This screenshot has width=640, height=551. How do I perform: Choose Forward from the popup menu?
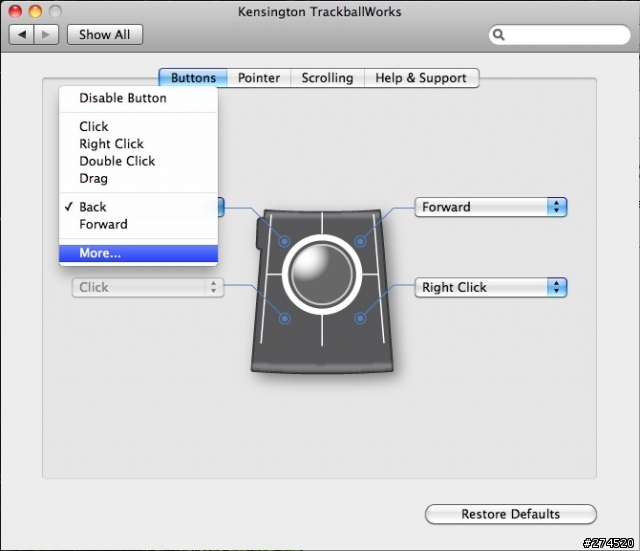pyautogui.click(x=138, y=224)
